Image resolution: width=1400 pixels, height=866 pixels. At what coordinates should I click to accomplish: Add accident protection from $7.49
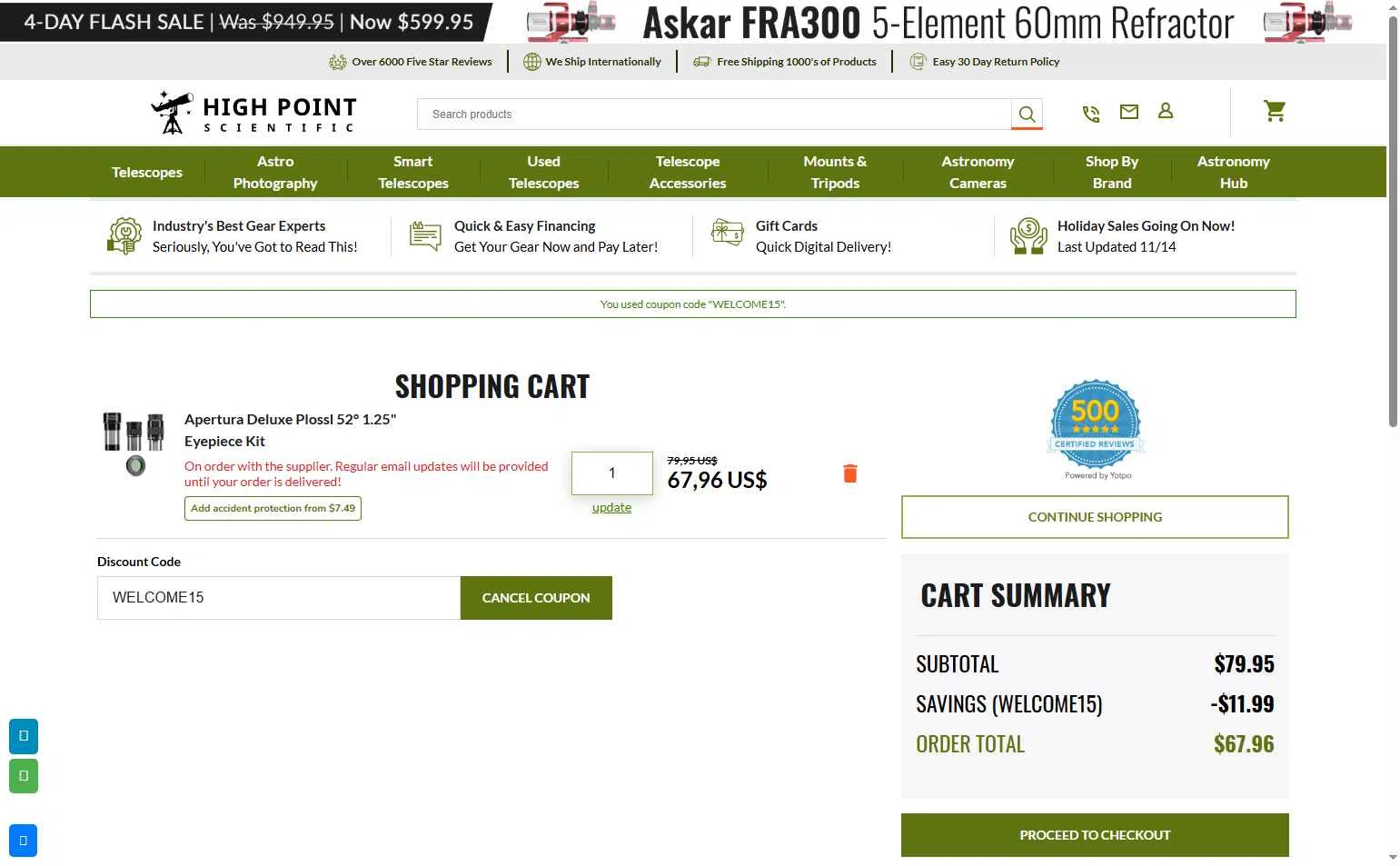273,508
